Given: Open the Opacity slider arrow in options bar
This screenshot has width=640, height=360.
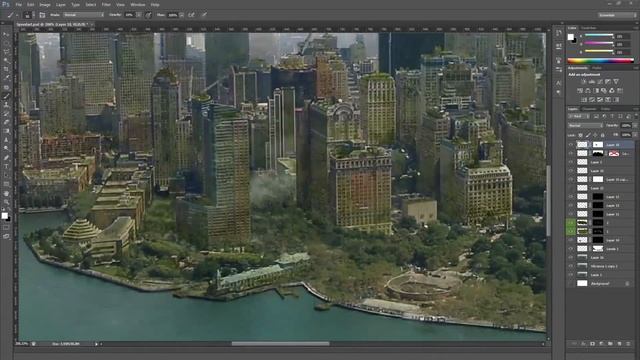Looking at the screenshot, I should point(140,15).
